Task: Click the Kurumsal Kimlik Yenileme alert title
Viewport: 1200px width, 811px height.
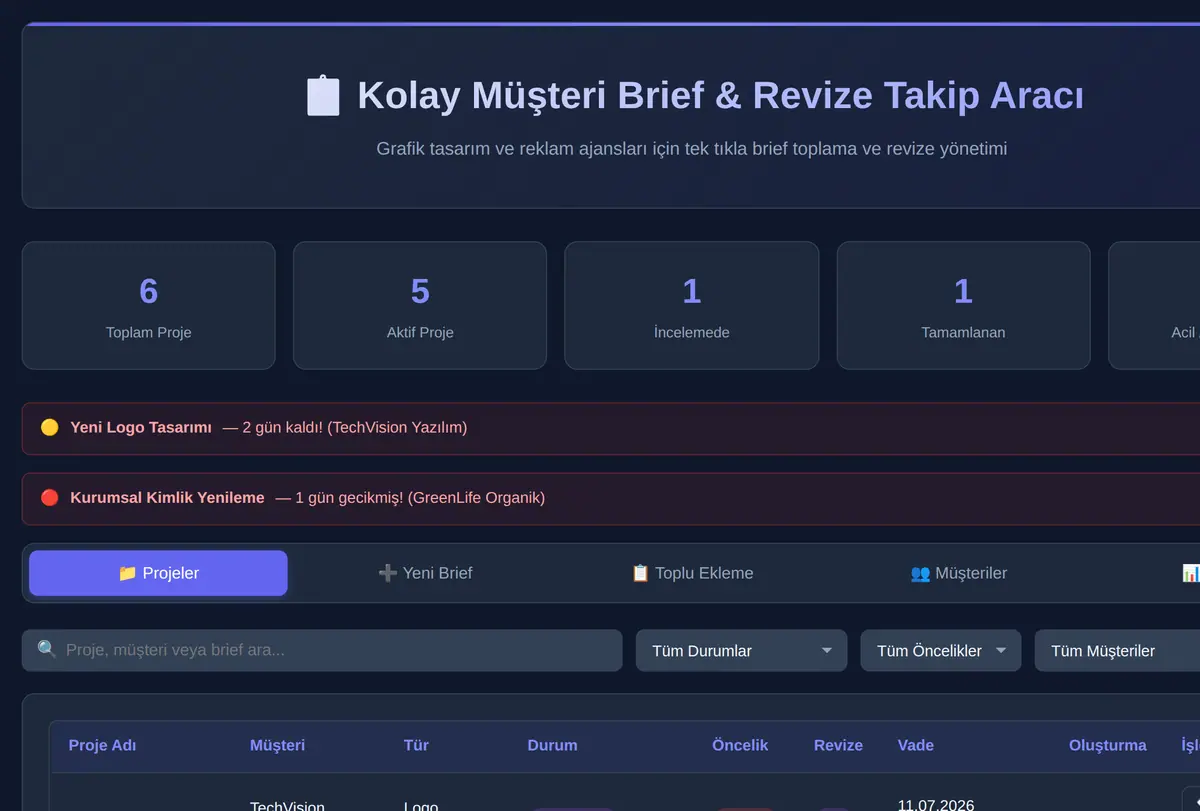Action: point(167,497)
